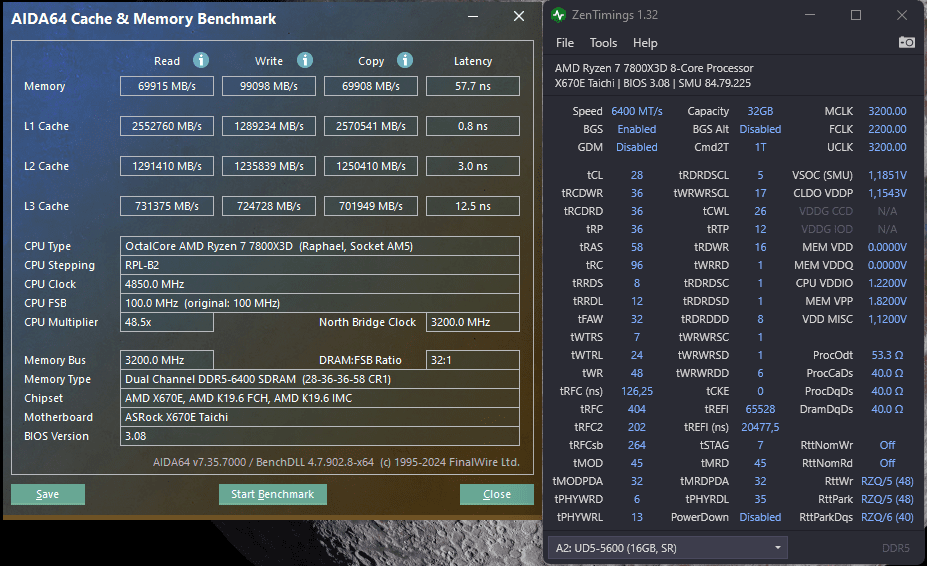The image size is (927, 566).
Task: Click the tREFI value 65528
Action: coord(760,409)
